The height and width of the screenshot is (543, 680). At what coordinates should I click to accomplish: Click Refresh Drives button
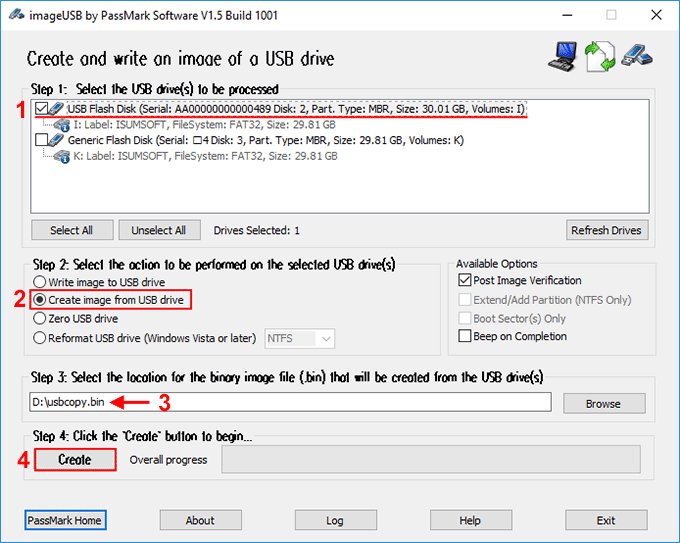click(x=607, y=230)
